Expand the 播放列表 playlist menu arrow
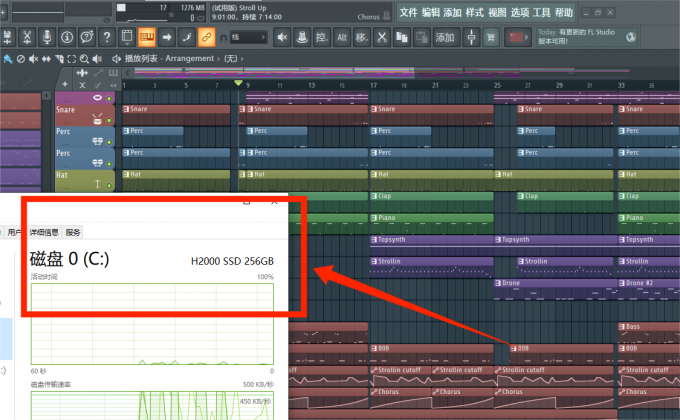 [116, 58]
